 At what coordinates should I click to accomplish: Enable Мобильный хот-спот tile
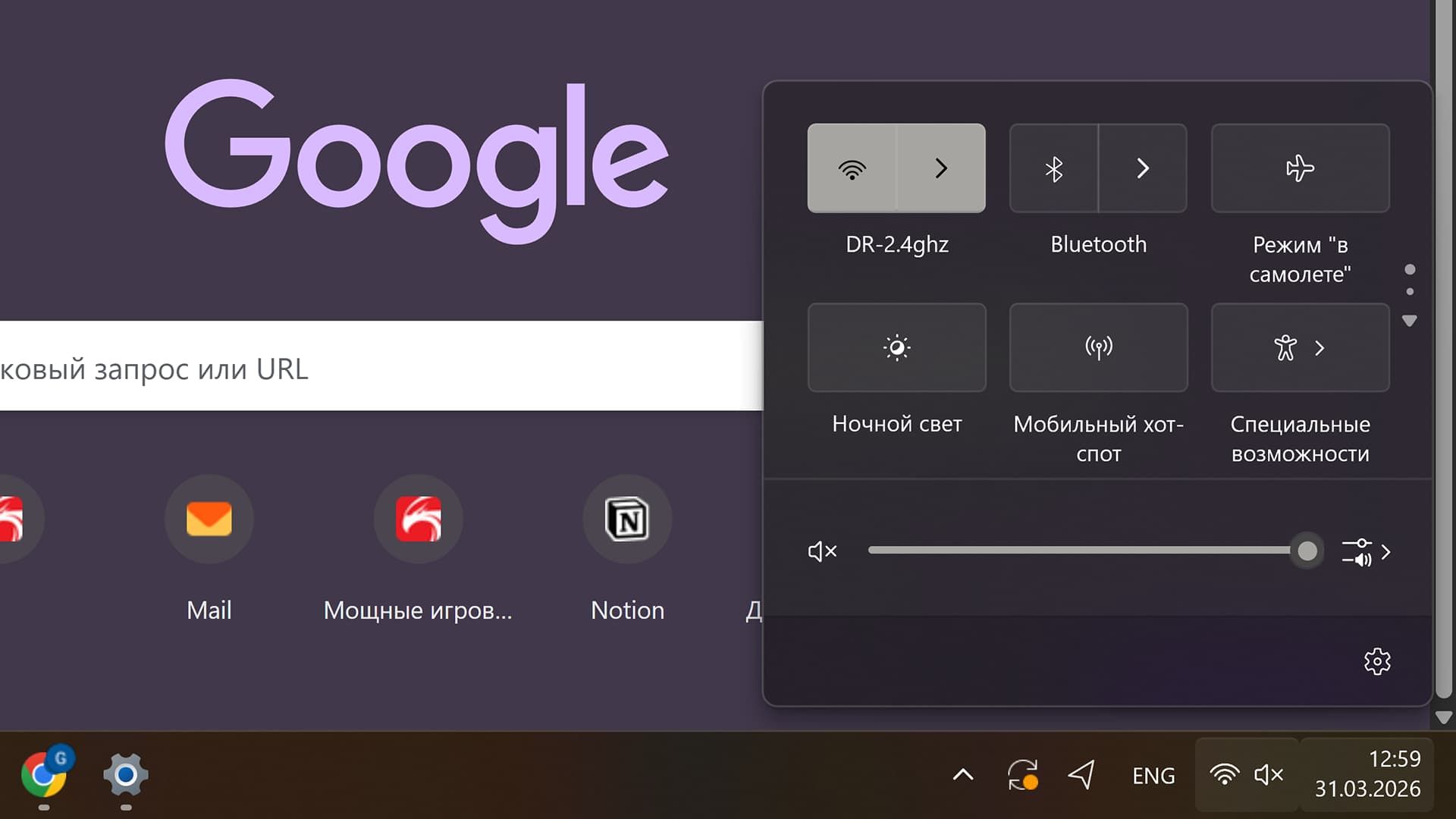tap(1098, 347)
